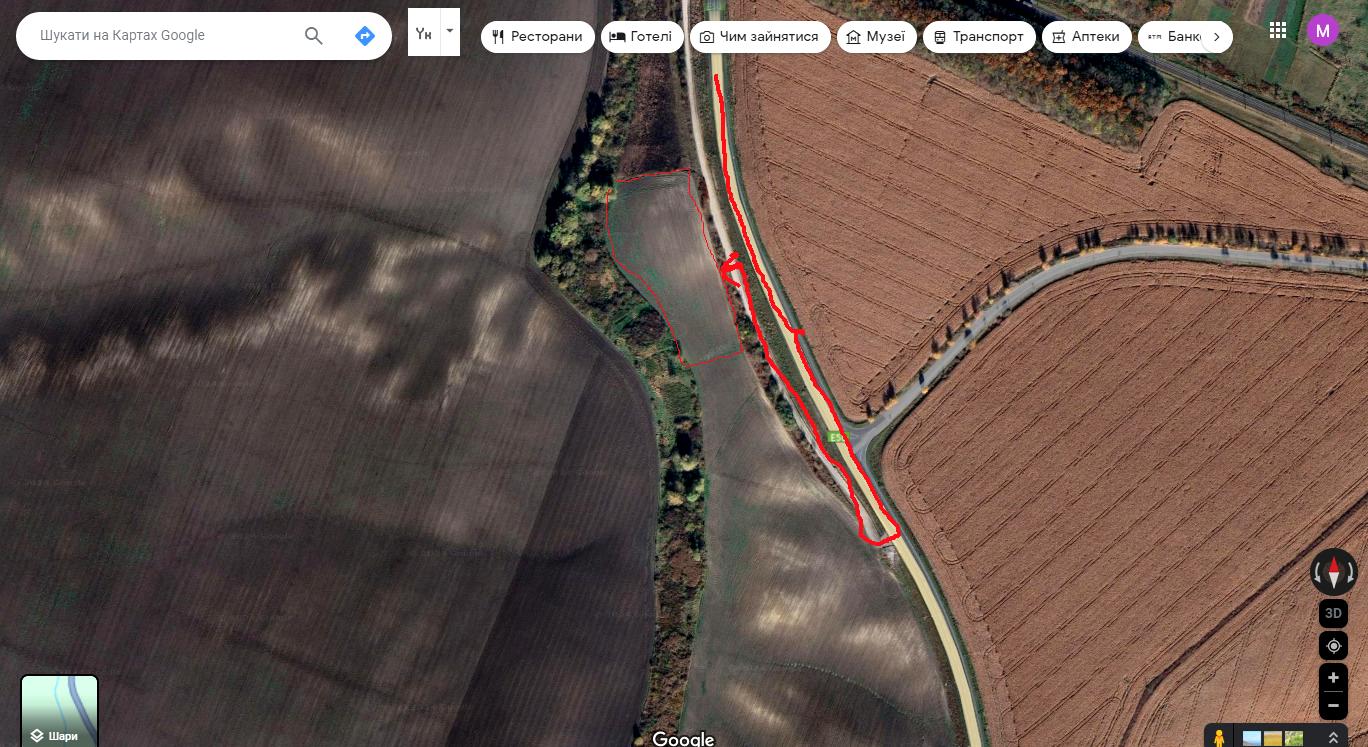Reset the compass to north
This screenshot has width=1368, height=747.
click(1333, 572)
